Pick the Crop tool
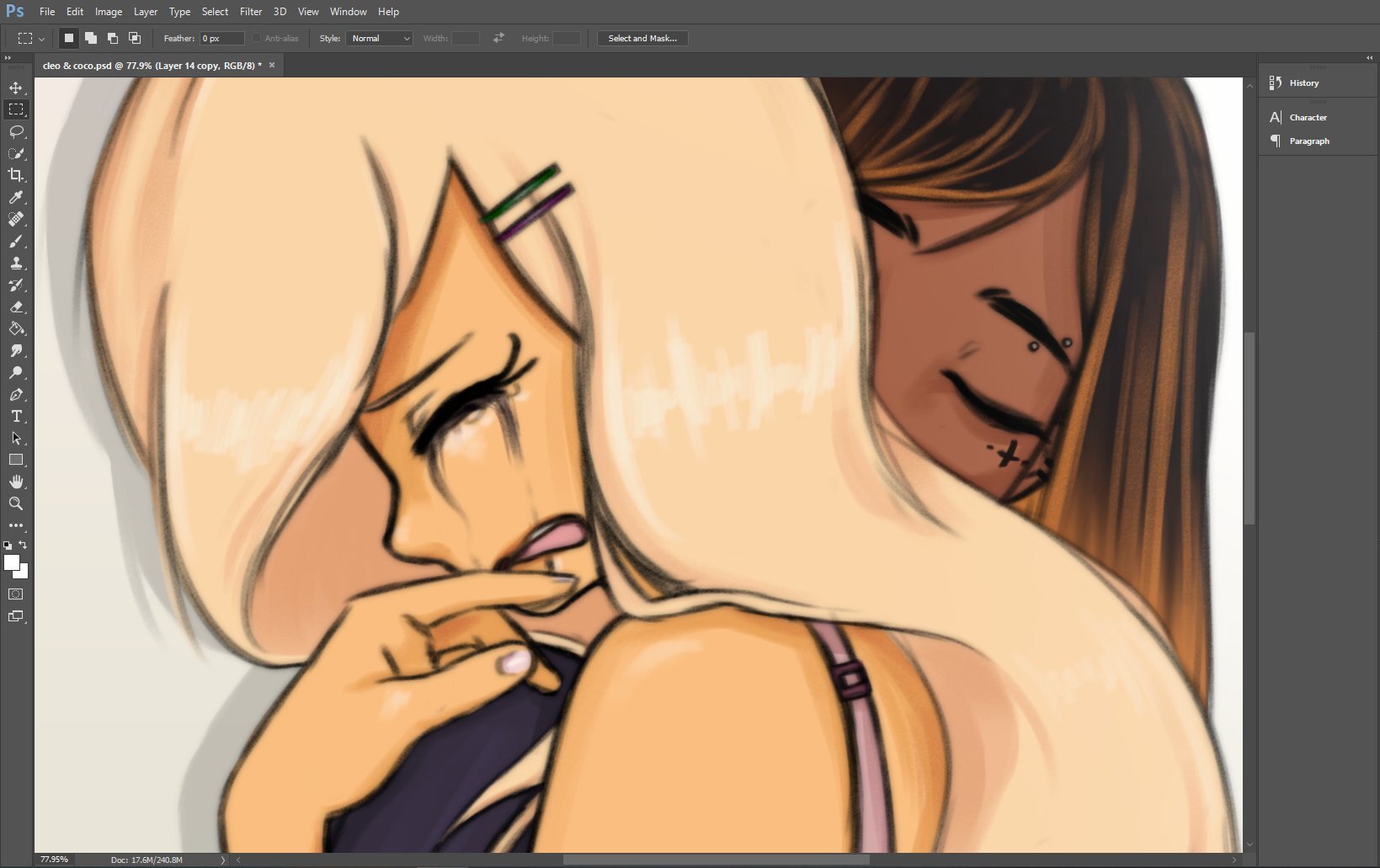1380x868 pixels. pos(16,175)
